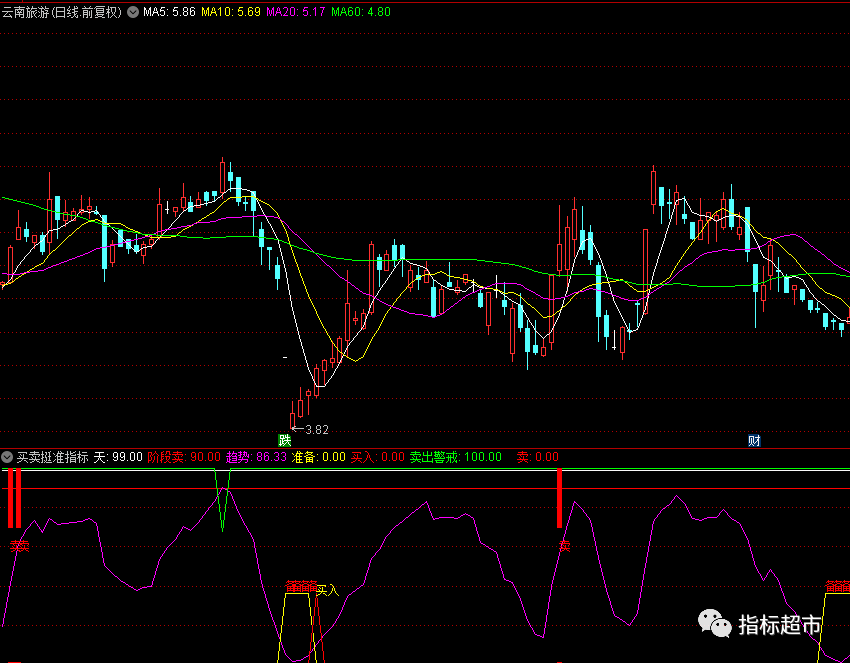Select the green MA60: 4.80 label
850x663 pixels.
coord(360,13)
